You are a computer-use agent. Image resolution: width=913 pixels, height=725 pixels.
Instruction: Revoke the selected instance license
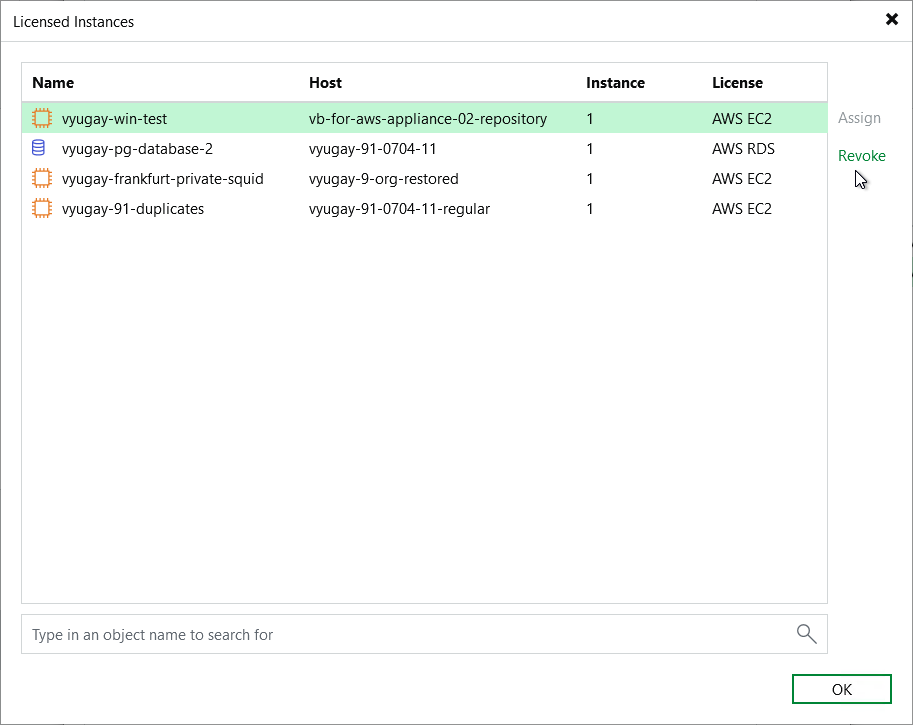(861, 156)
